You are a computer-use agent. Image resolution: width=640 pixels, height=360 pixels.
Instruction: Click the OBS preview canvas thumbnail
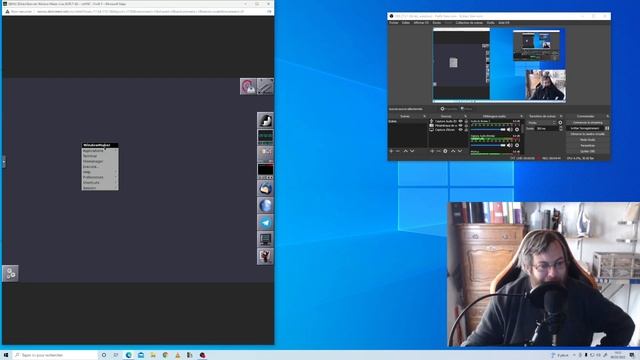point(499,64)
